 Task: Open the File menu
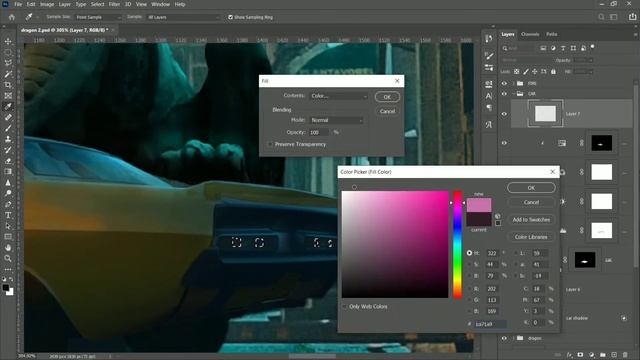tap(18, 4)
